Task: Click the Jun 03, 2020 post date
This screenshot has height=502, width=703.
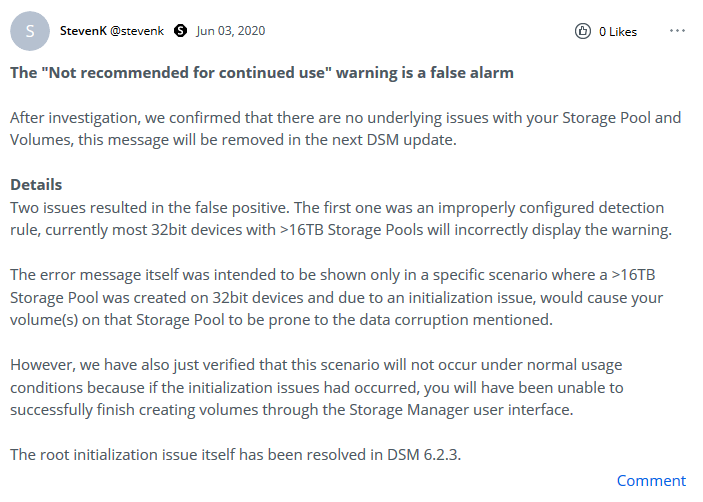Action: click(x=230, y=30)
